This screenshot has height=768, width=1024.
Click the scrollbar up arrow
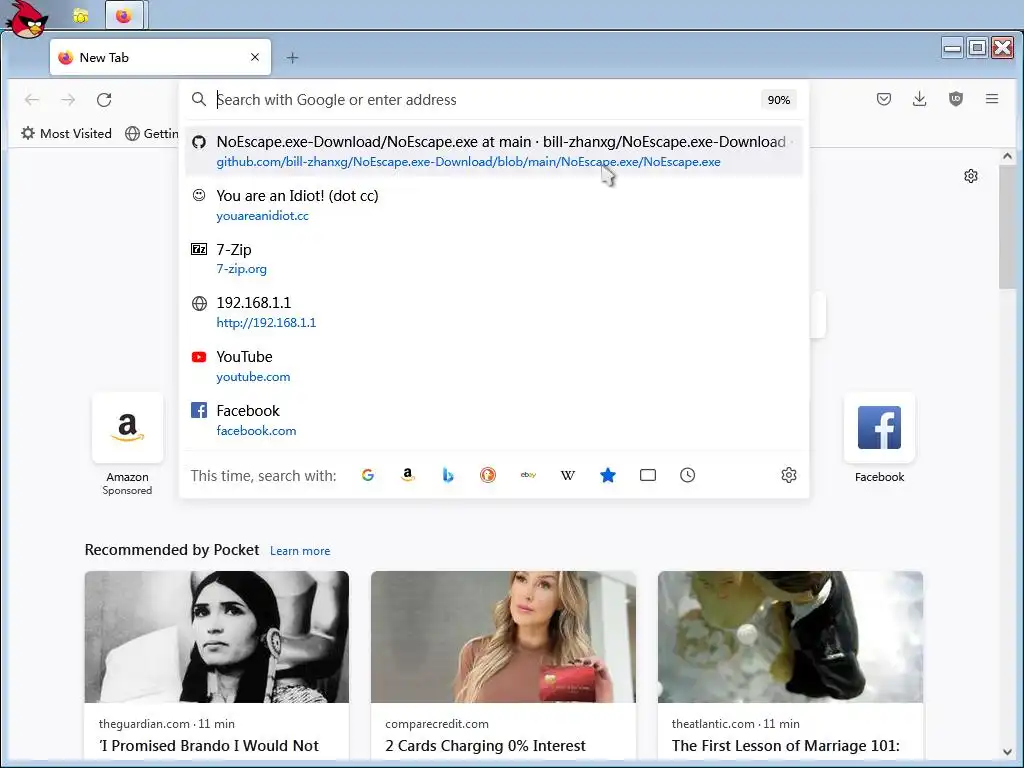1007,156
